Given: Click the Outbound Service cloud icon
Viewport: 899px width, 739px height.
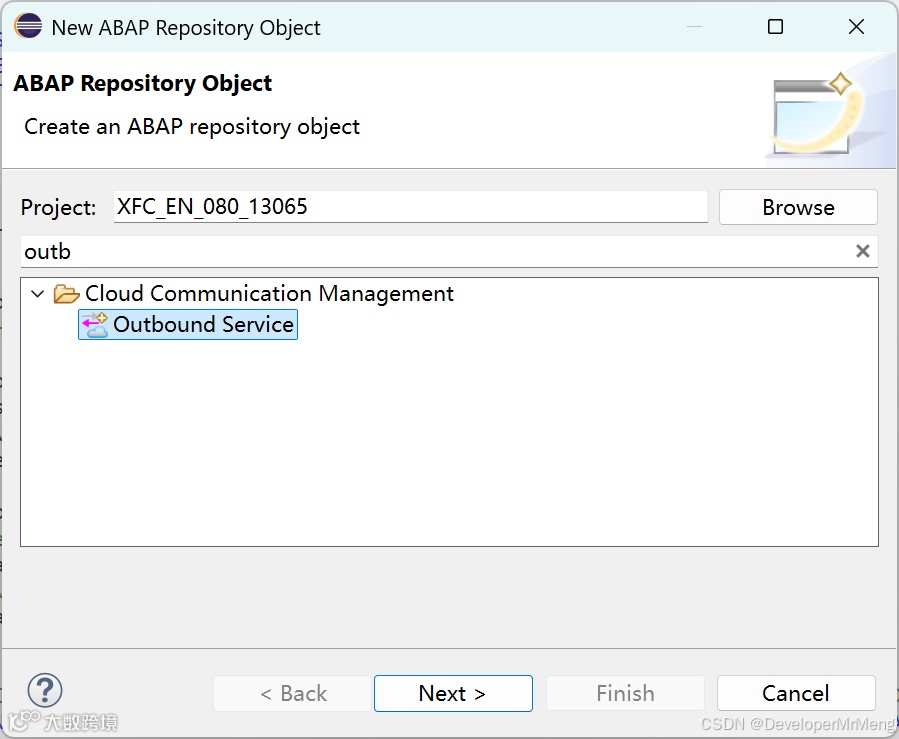Looking at the screenshot, I should (95, 325).
